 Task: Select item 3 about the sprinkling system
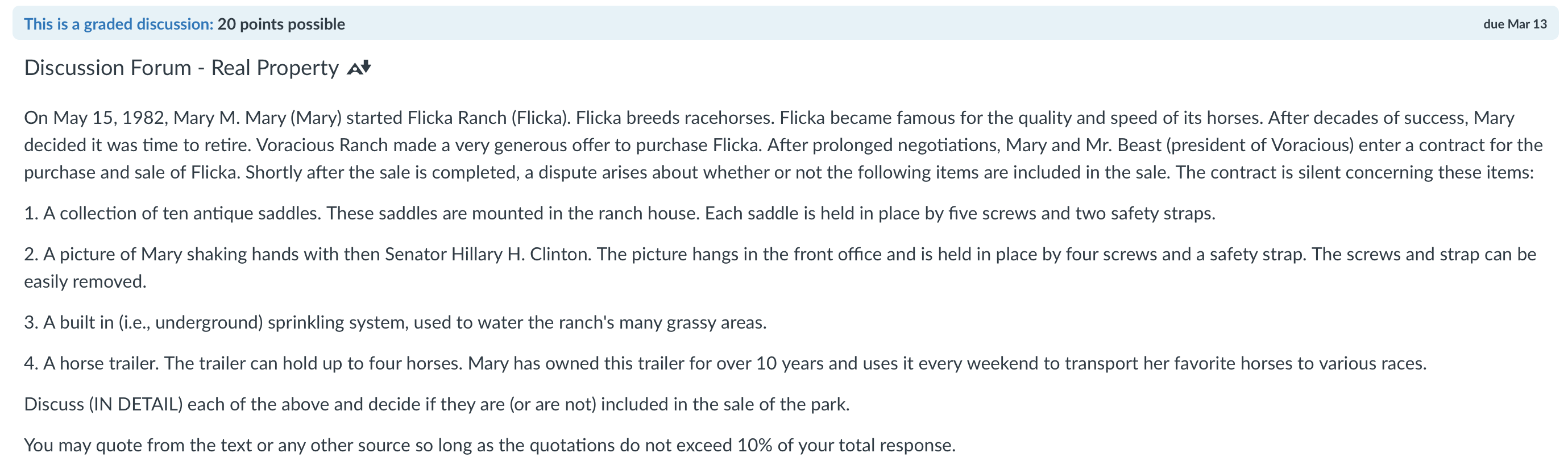click(x=396, y=322)
